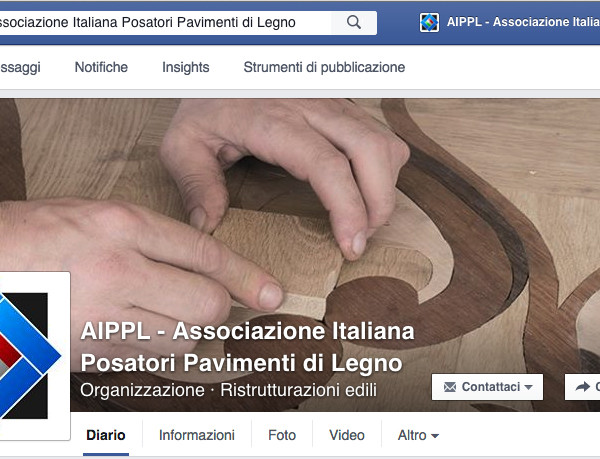Image resolution: width=600 pixels, height=459 pixels.
Task: Open the Foto tab
Action: coord(282,435)
